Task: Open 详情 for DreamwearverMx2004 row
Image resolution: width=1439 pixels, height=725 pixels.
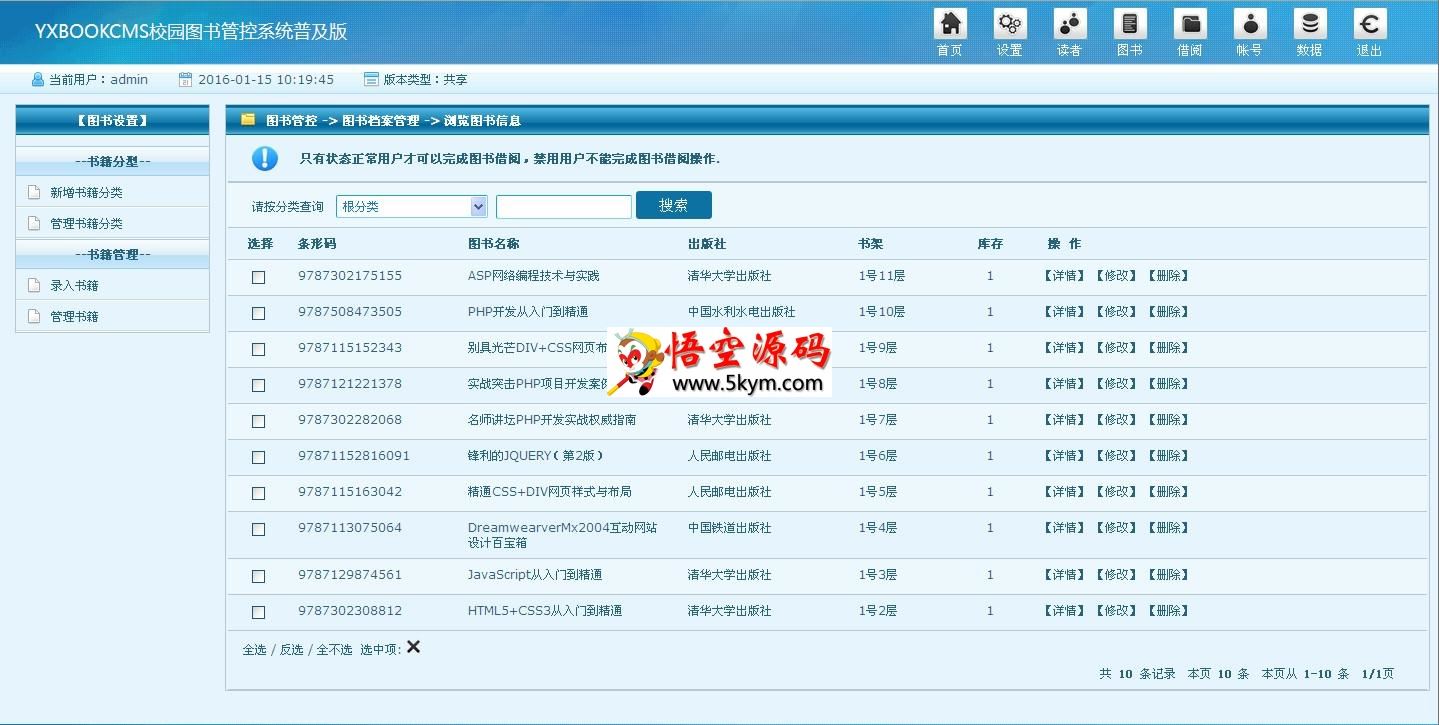Action: point(1064,528)
